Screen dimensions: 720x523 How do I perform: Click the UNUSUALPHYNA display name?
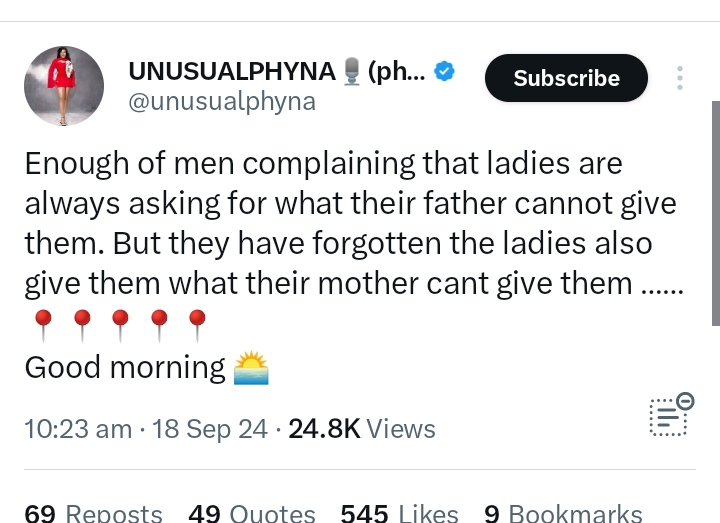[x=233, y=72]
